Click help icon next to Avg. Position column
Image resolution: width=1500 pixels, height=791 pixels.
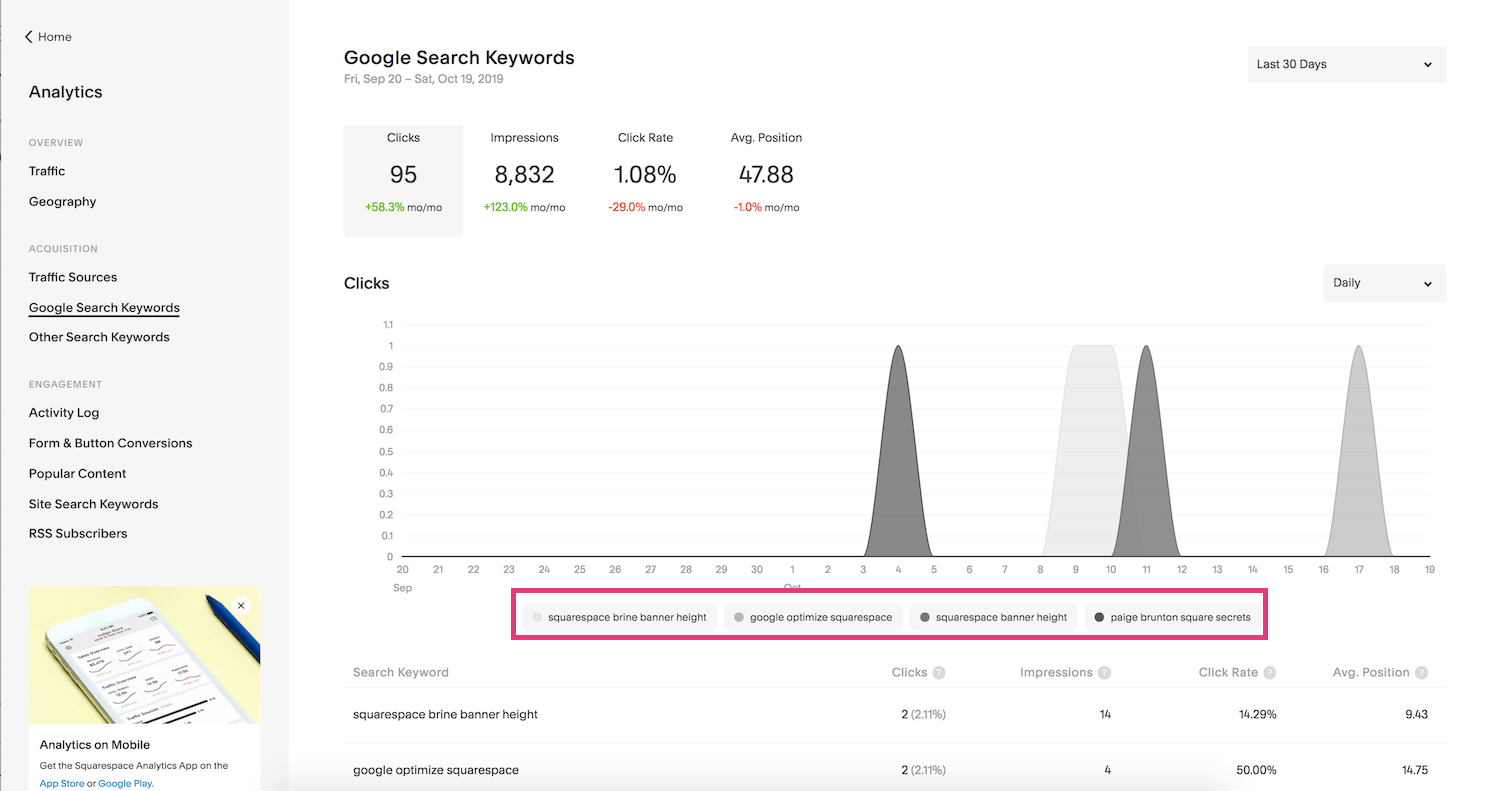pos(1421,673)
